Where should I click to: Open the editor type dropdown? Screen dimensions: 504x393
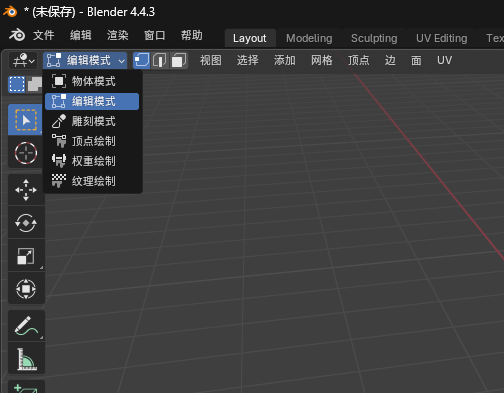pos(23,61)
